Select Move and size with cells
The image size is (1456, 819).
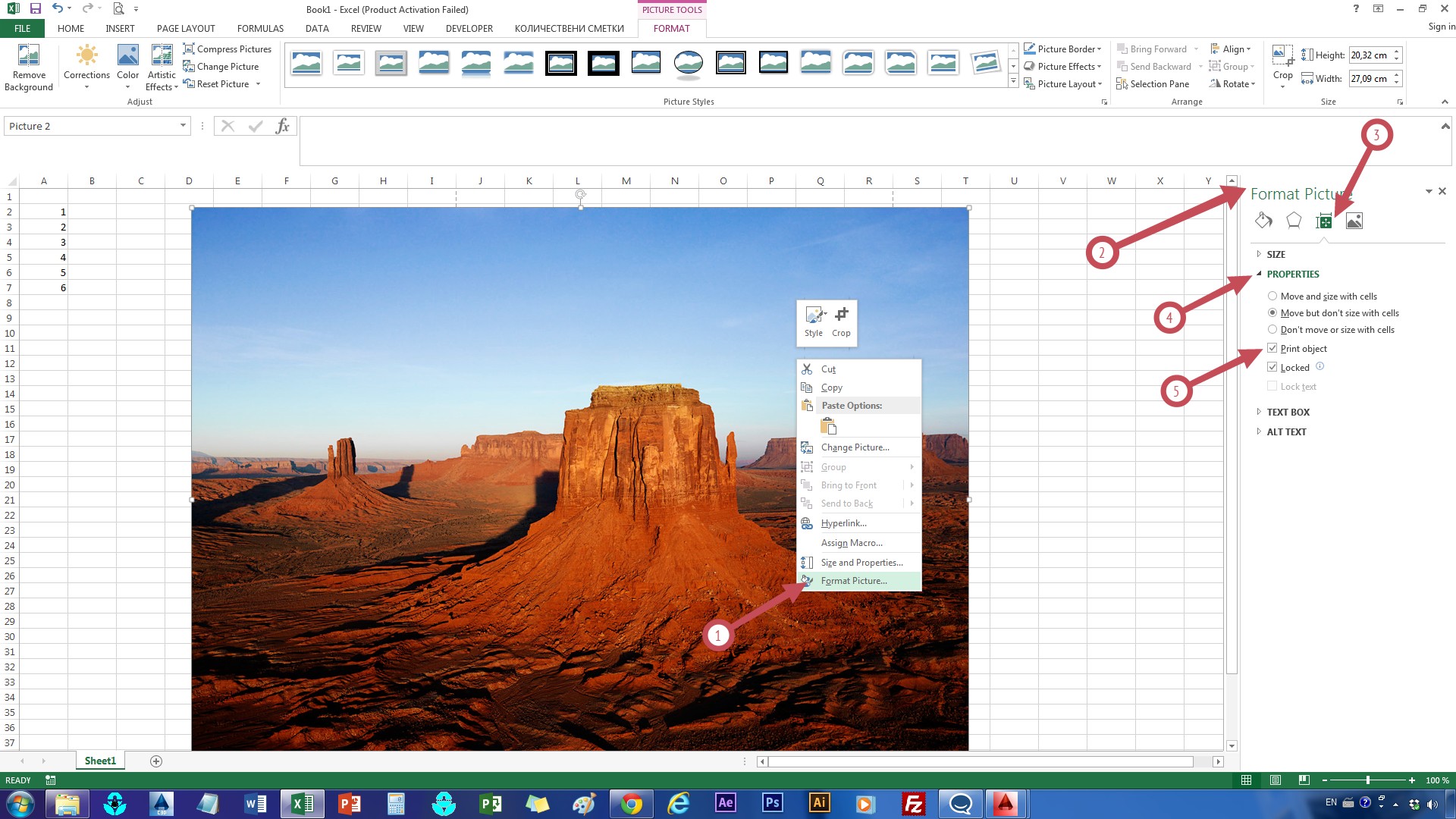coord(1272,296)
